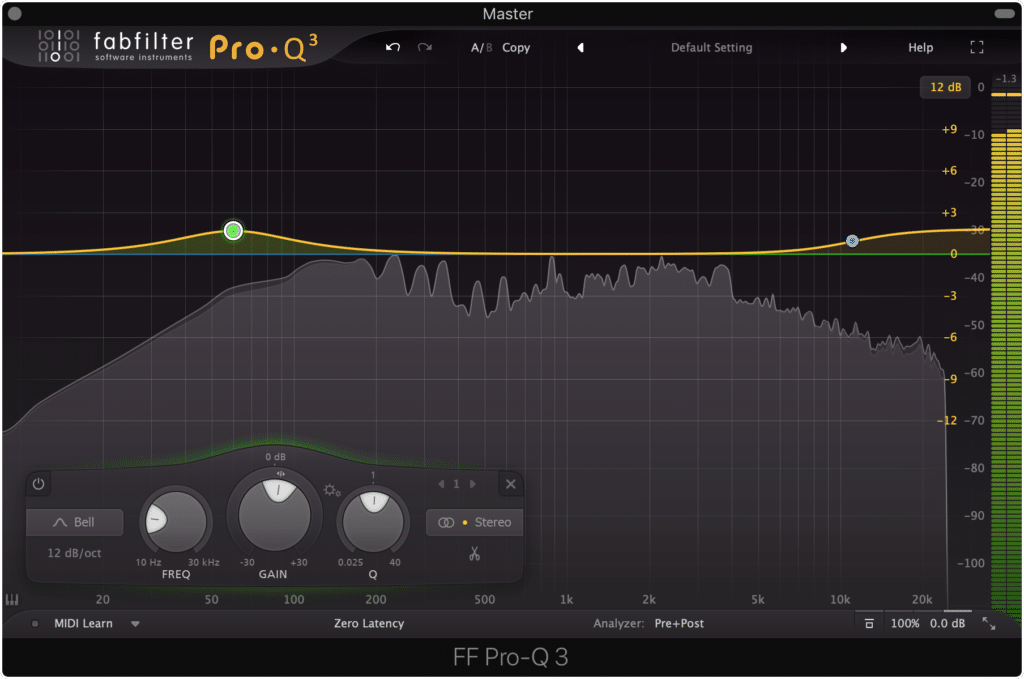
Task: Click the GAIN knob
Action: [x=275, y=516]
